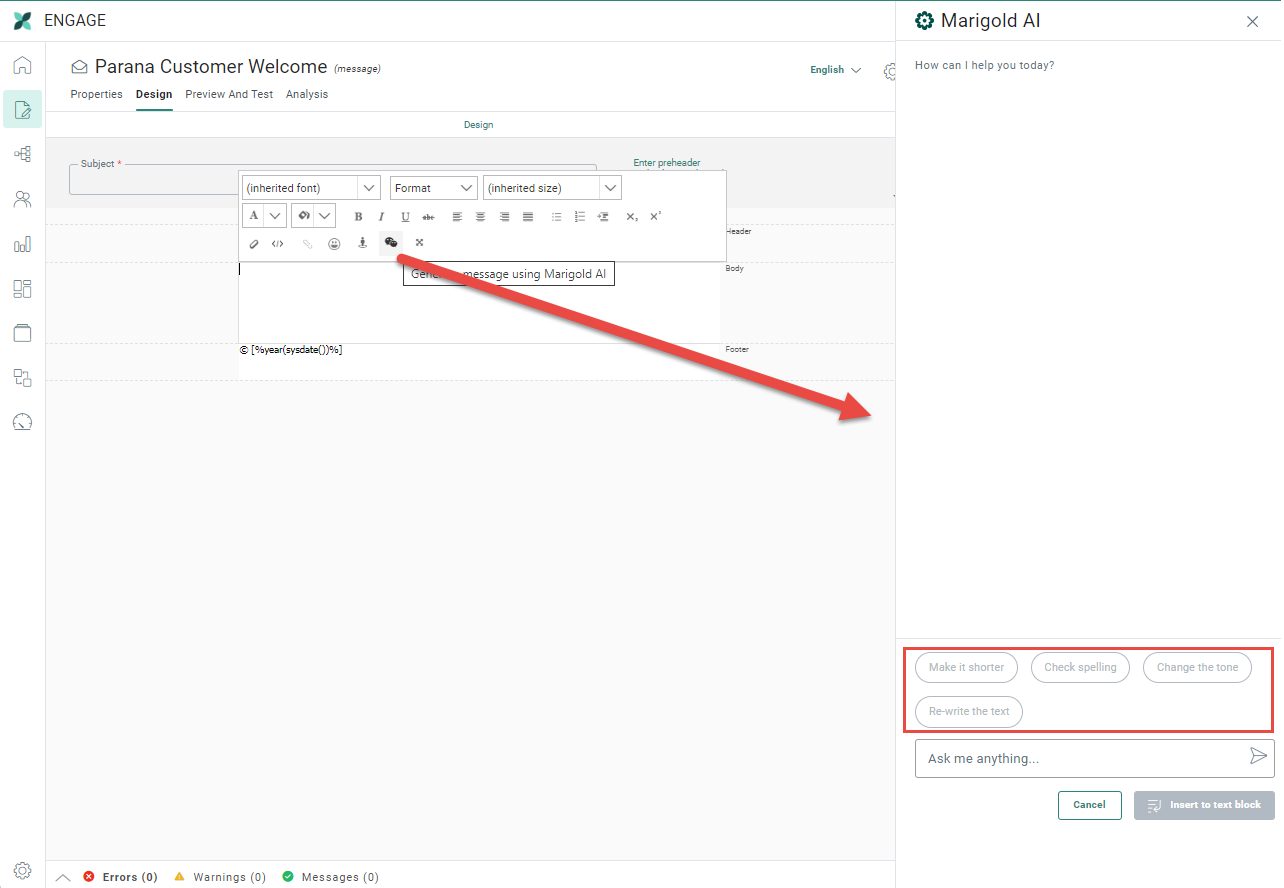Open the inherited font dropdown
The width and height of the screenshot is (1284, 888).
[311, 188]
